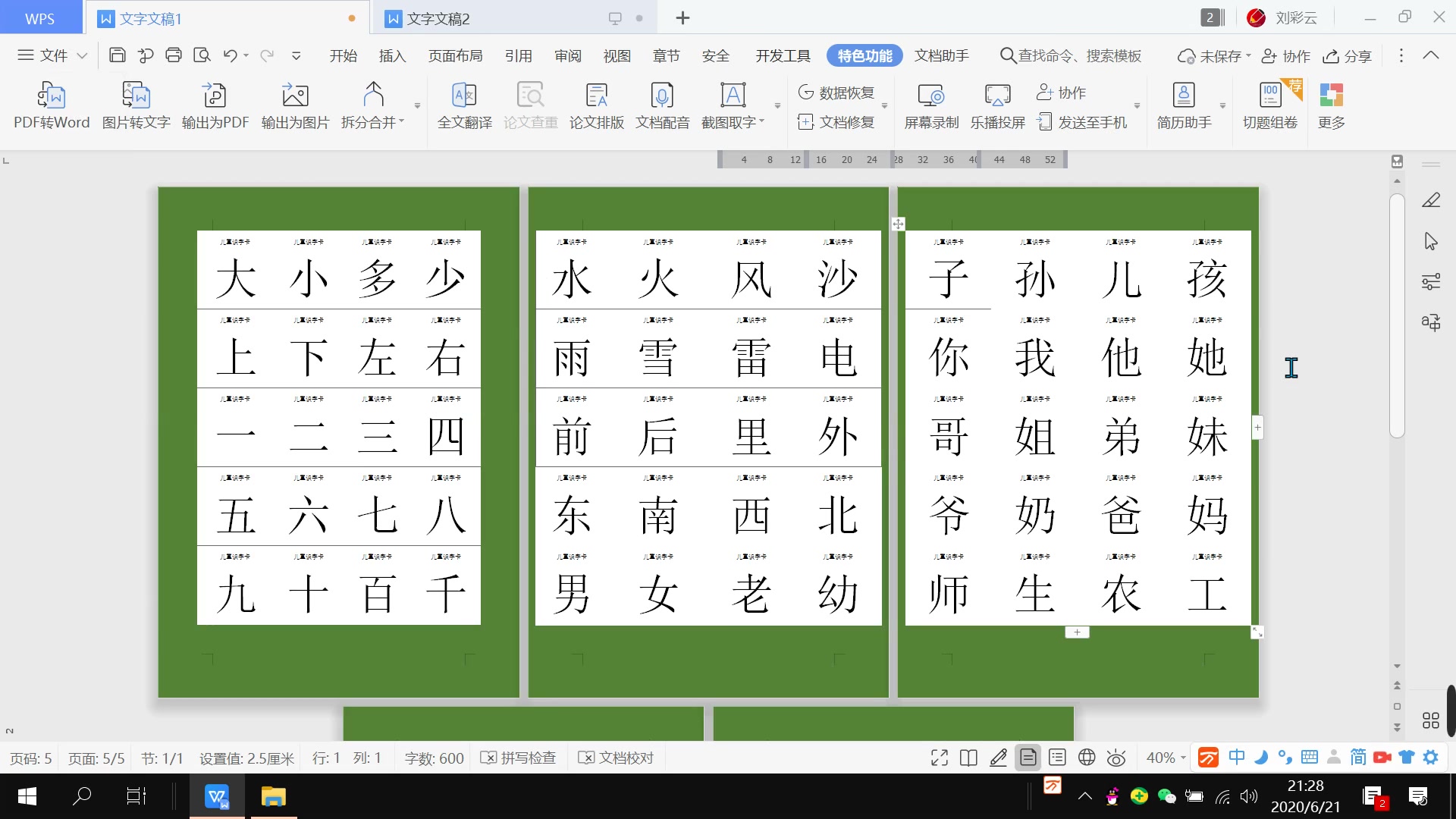Click the 协作 collaboration button
1456x819 pixels.
click(1289, 55)
